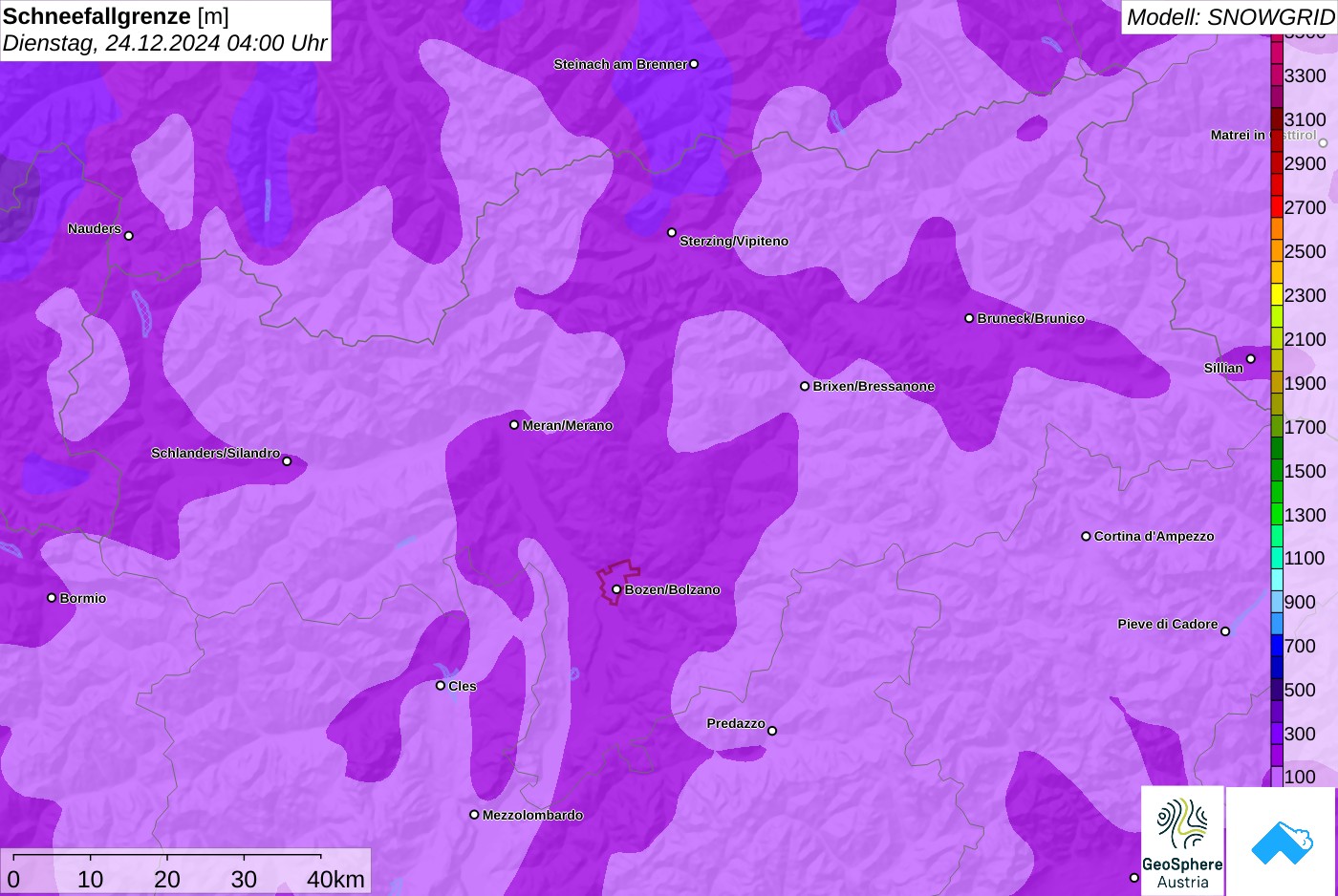This screenshot has height=896, width=1338.
Task: Select the Cortina d'Ampezzo marker
Action: pos(1086,536)
